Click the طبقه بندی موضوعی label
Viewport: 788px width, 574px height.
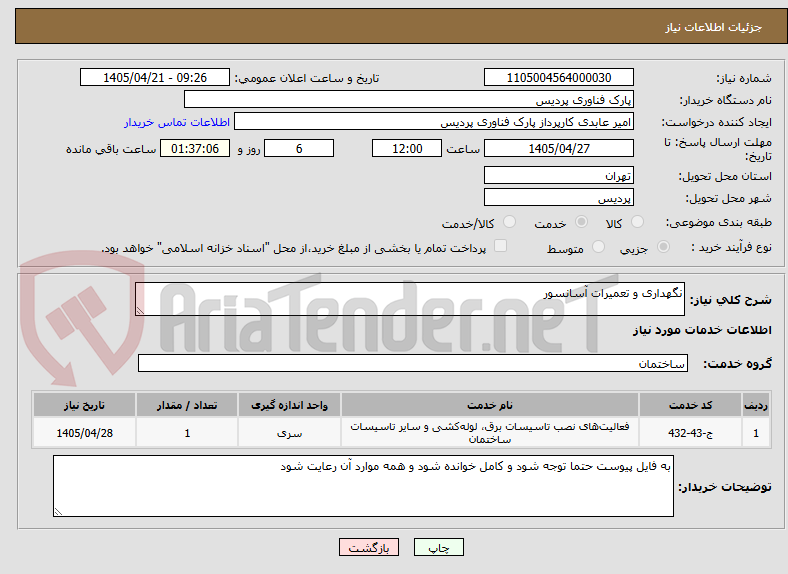[719, 222]
